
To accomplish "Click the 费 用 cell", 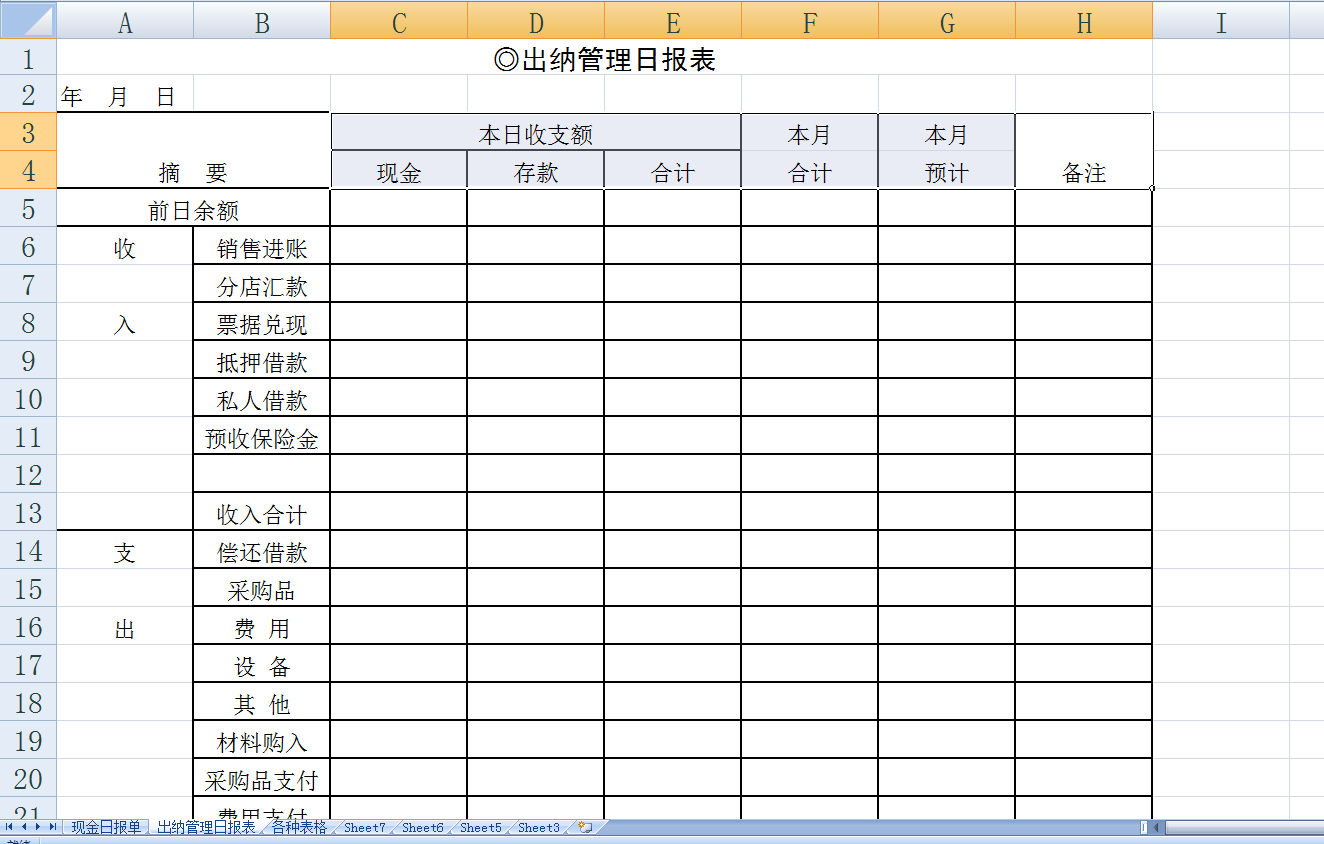I will coord(262,627).
